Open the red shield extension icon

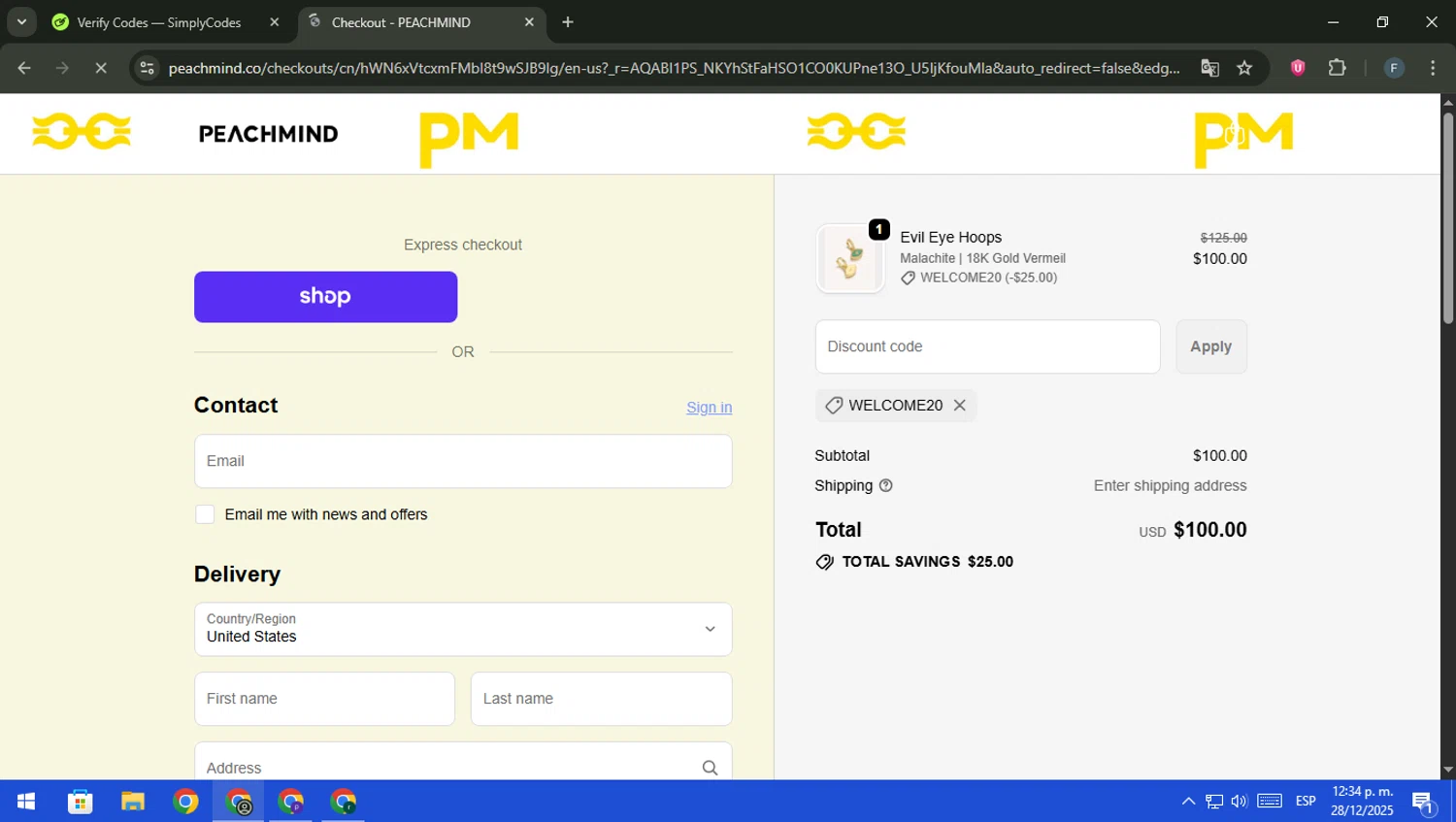click(1298, 68)
